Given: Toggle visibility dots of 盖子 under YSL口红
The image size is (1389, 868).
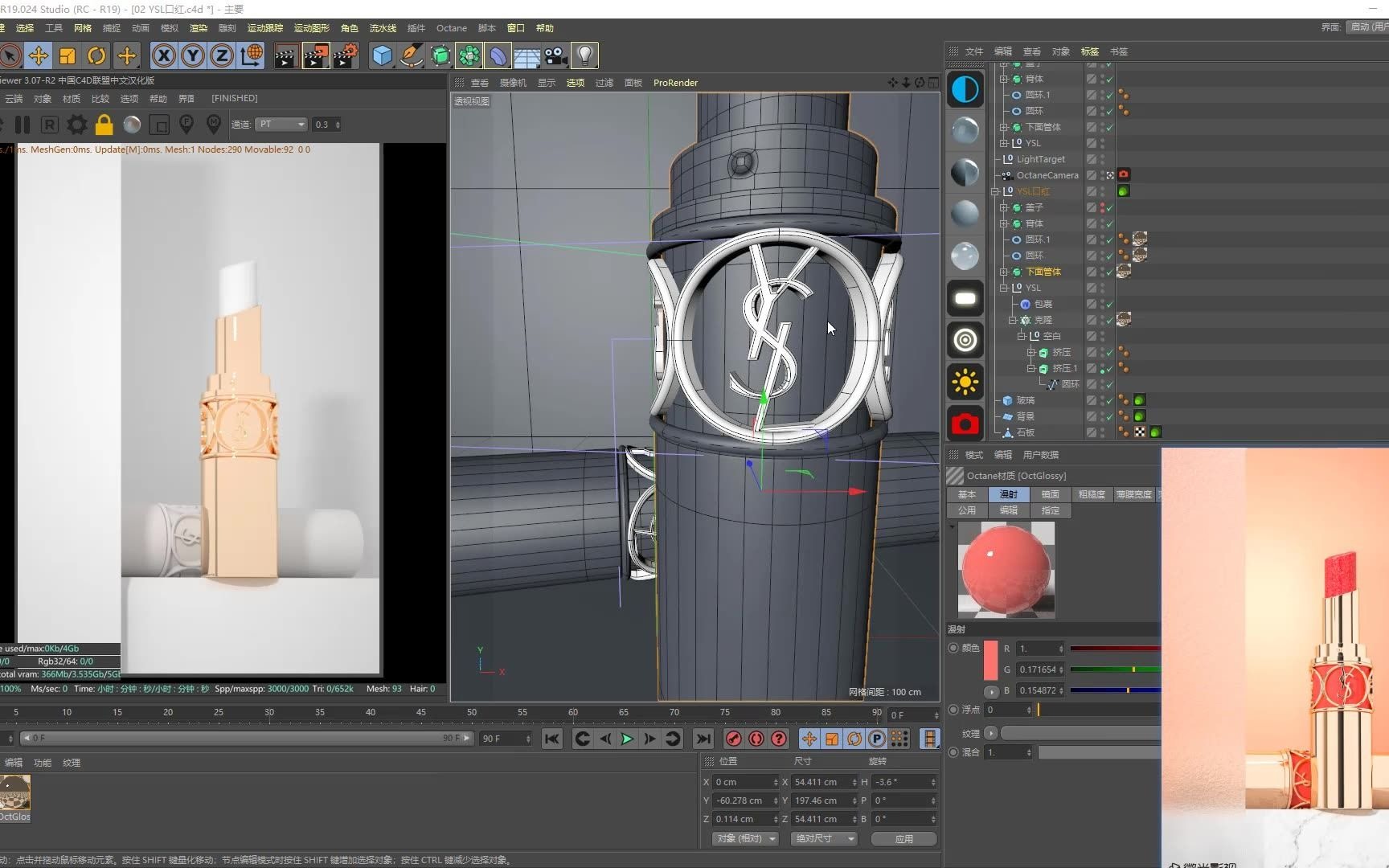Looking at the screenshot, I should pyautogui.click(x=1102, y=207).
